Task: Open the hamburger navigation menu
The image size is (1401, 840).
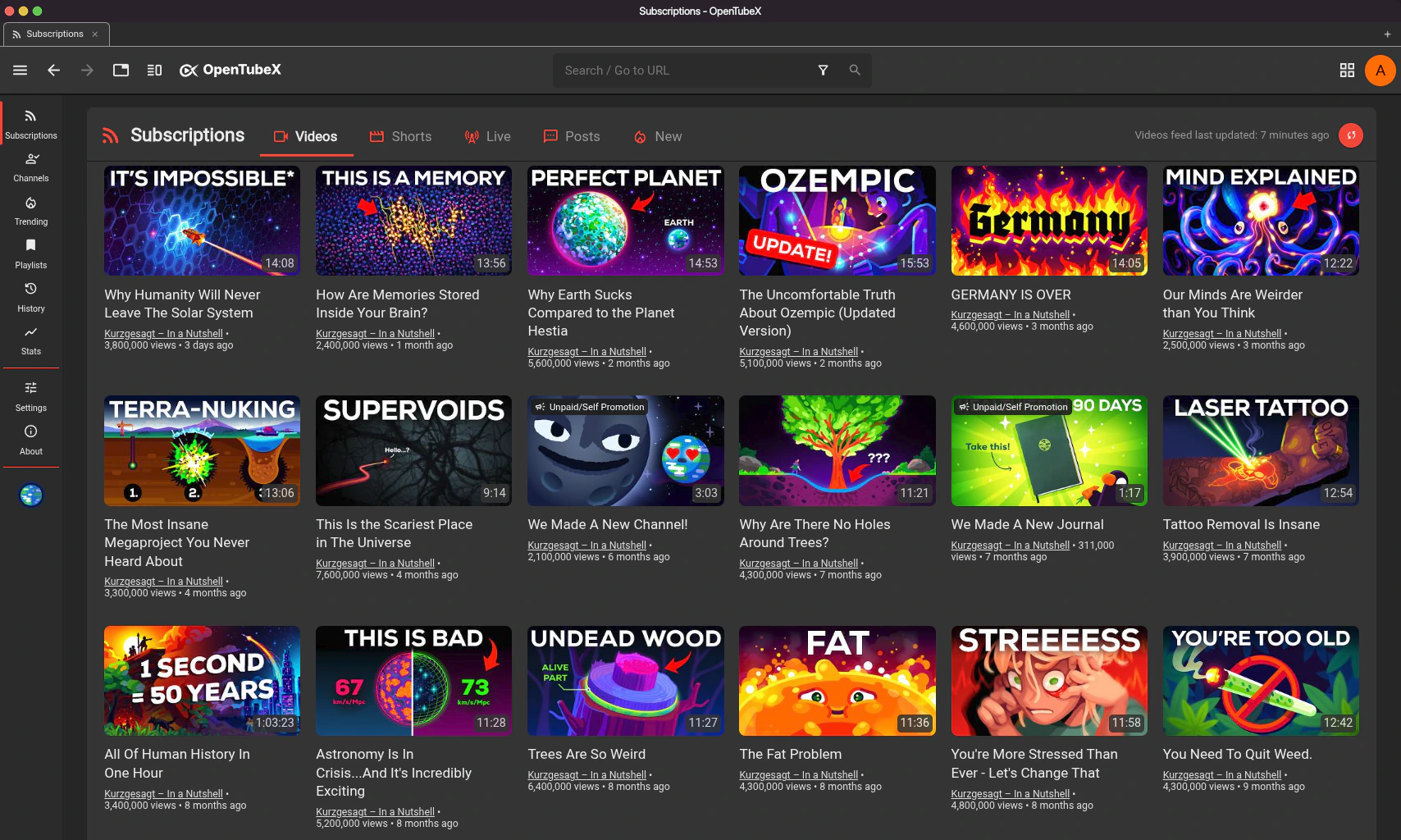Action: pos(21,71)
